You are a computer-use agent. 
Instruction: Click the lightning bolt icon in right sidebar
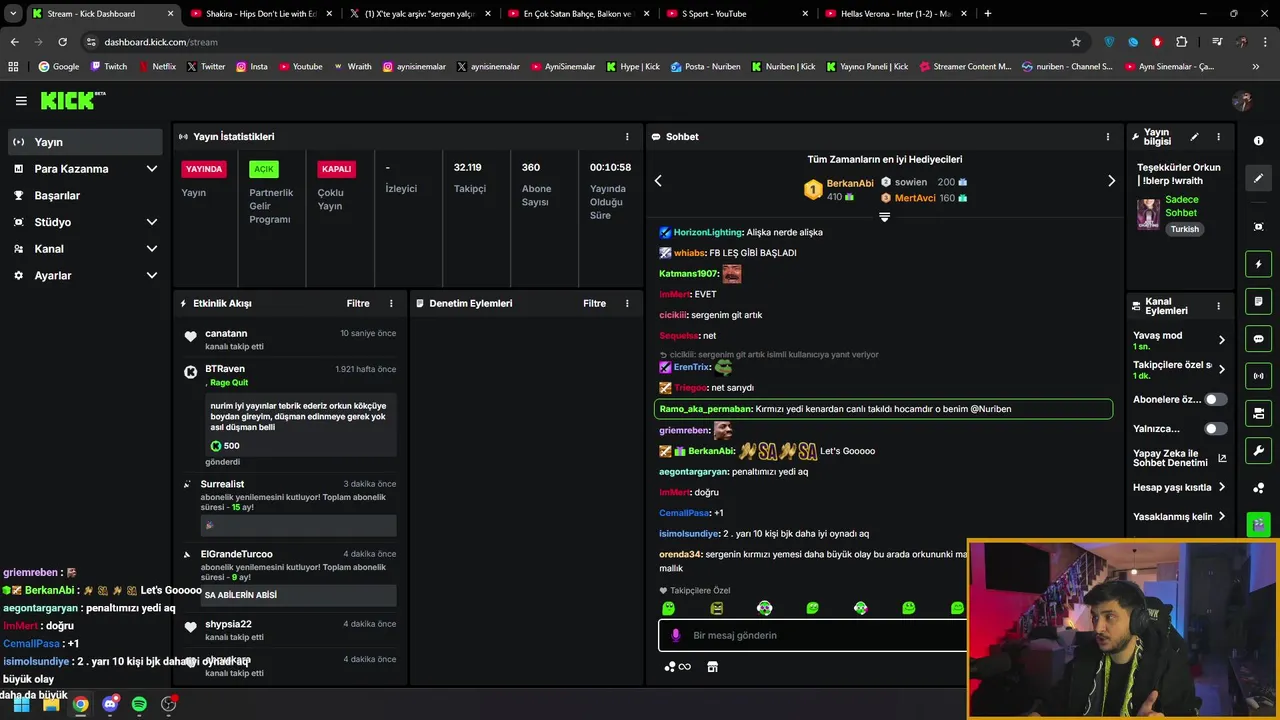[x=1258, y=264]
